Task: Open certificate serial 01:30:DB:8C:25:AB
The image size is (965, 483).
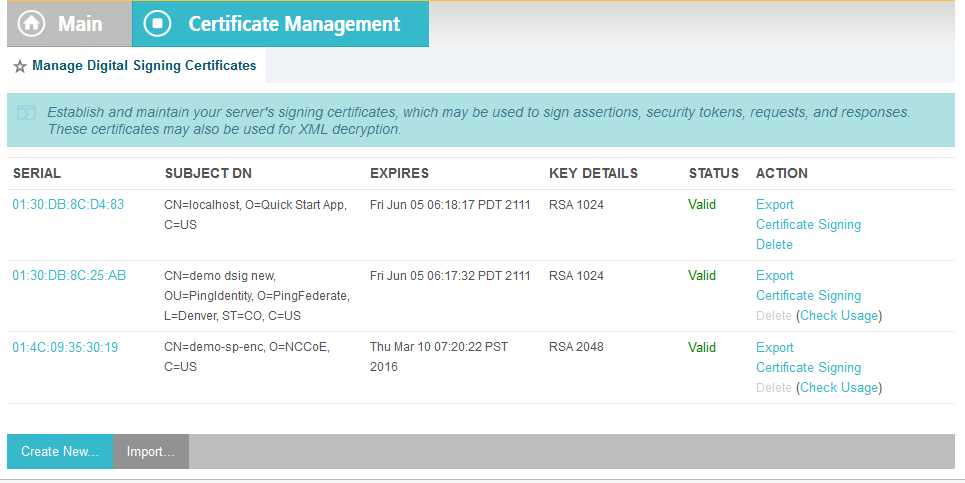Action: point(69,275)
